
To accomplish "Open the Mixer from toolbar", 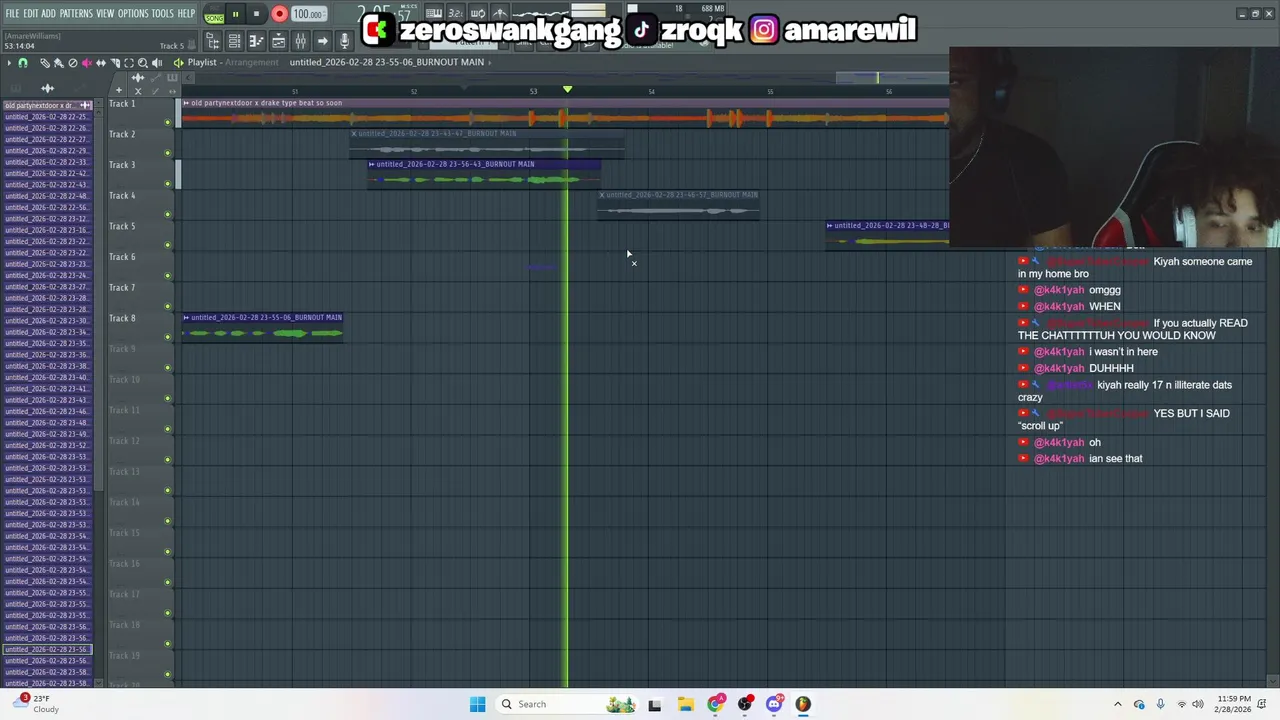I will 300,41.
